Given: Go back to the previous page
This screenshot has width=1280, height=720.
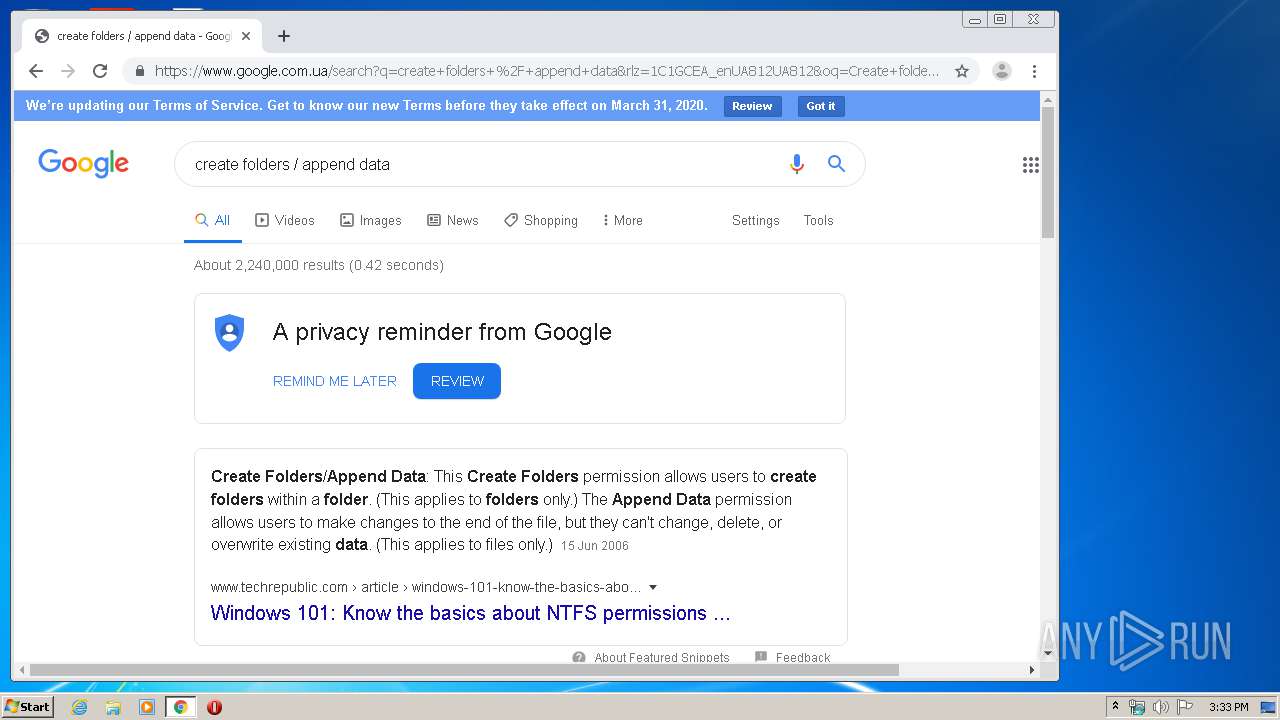Looking at the screenshot, I should (36, 71).
